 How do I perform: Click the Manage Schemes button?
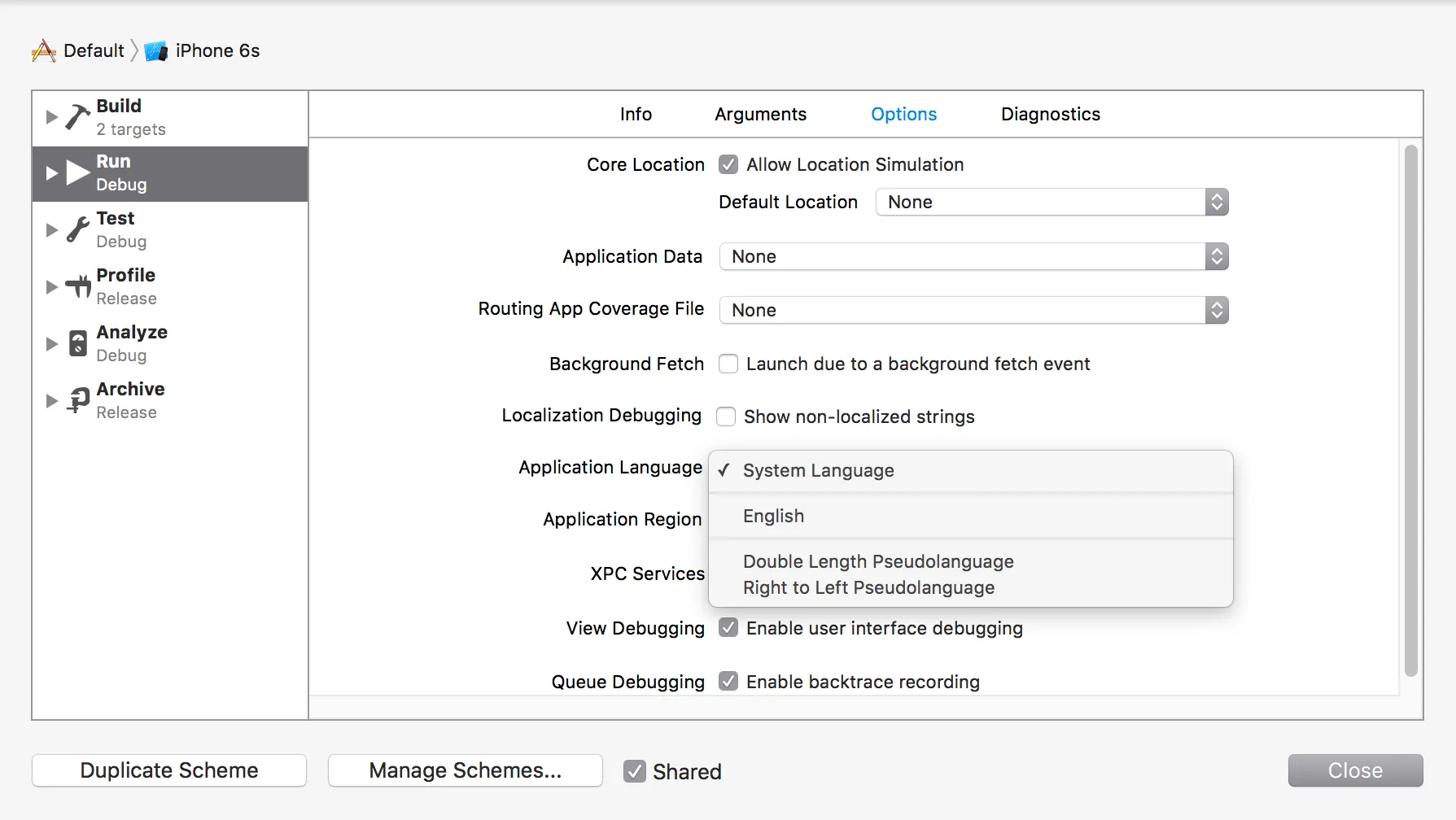pyautogui.click(x=465, y=770)
